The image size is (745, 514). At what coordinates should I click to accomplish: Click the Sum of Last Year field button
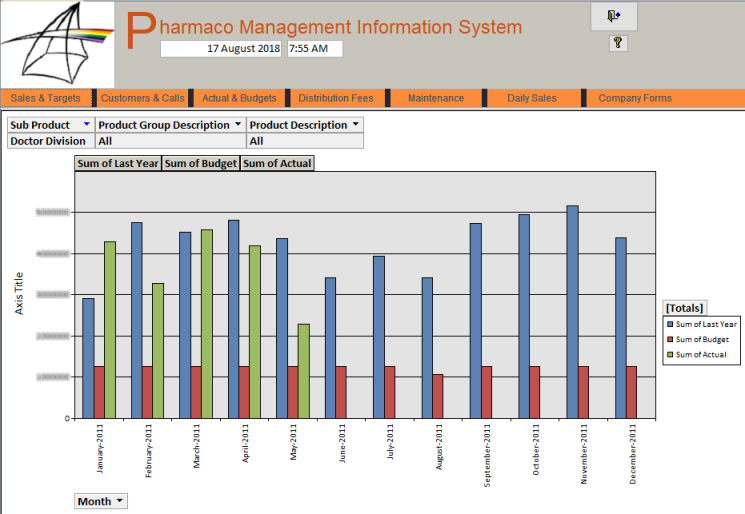point(118,163)
